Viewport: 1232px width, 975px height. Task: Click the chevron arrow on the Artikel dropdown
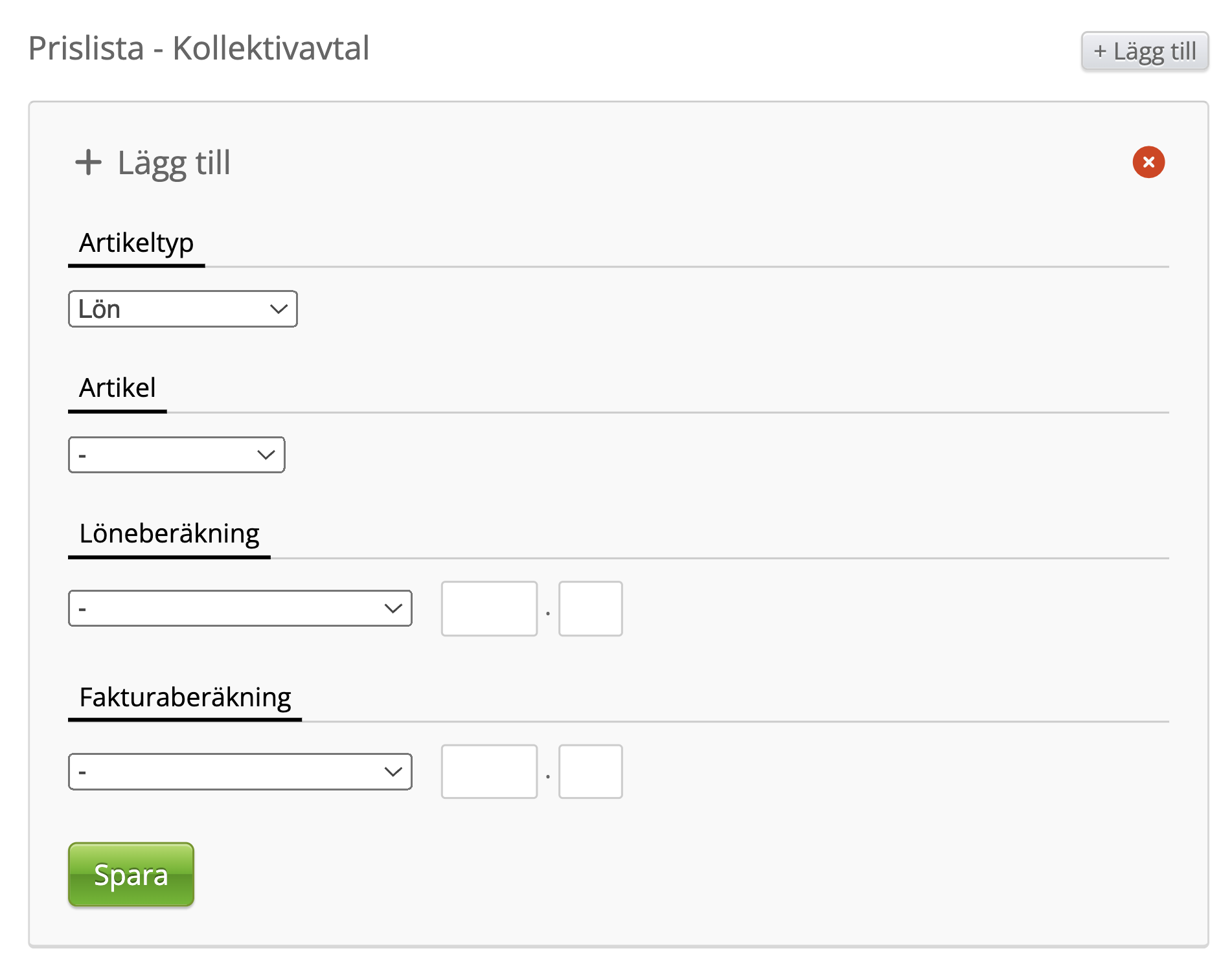coord(266,454)
